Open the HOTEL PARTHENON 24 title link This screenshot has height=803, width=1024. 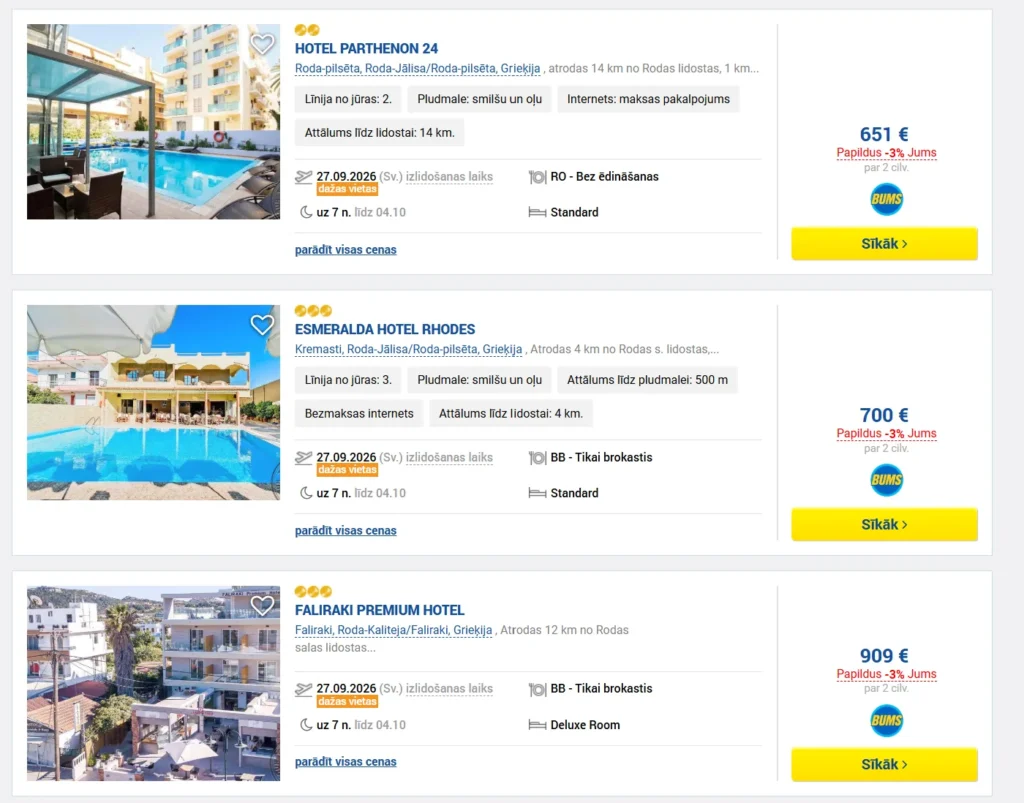click(x=366, y=48)
